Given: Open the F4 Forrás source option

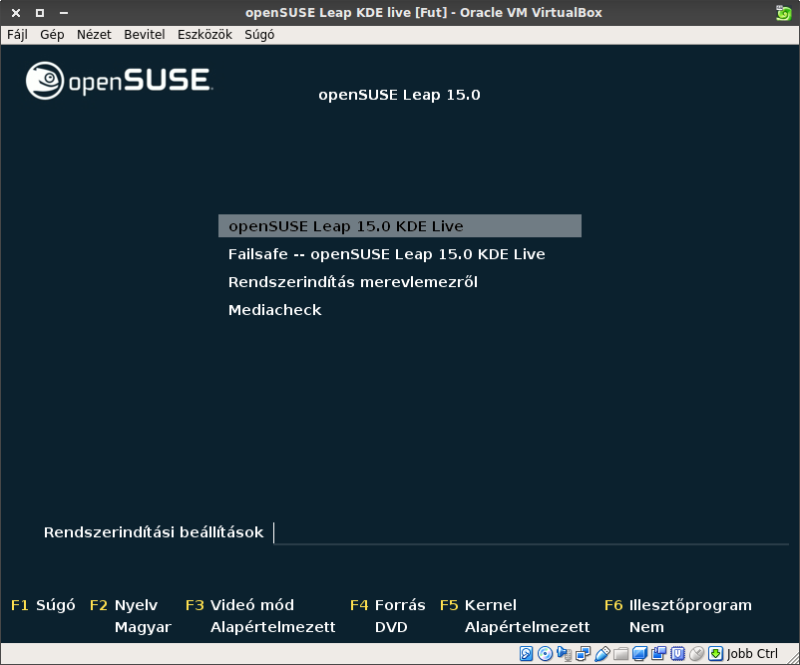Looking at the screenshot, I should click(387, 605).
